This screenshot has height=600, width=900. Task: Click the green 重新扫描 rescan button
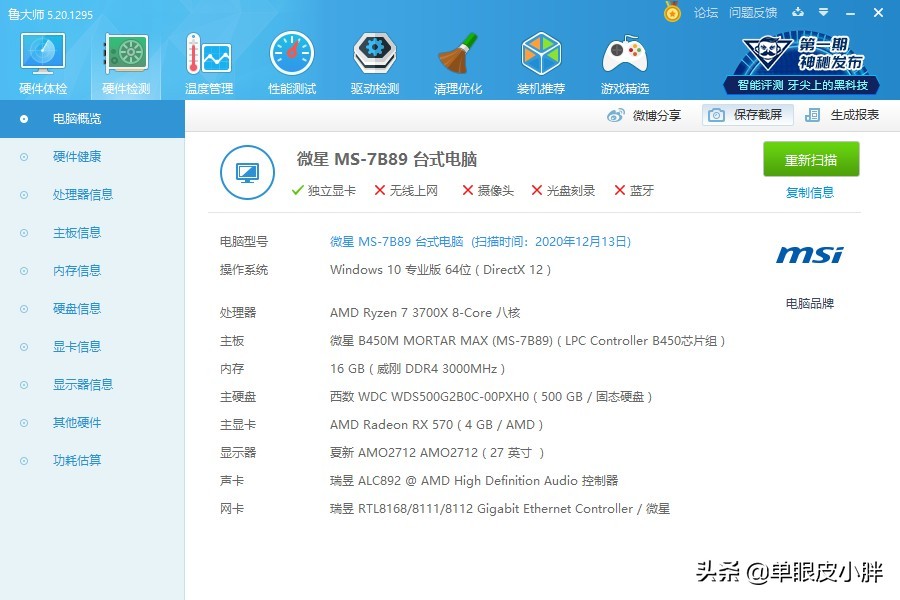pyautogui.click(x=810, y=159)
